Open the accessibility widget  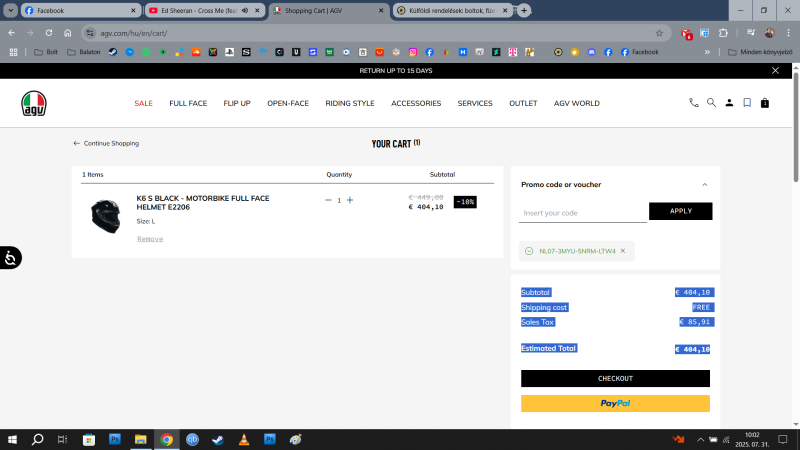point(10,258)
